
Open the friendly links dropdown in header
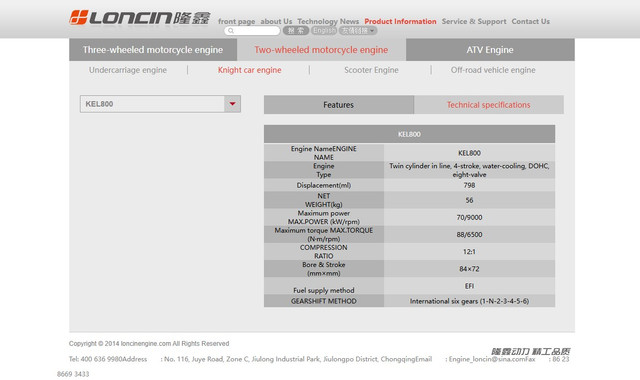358,31
